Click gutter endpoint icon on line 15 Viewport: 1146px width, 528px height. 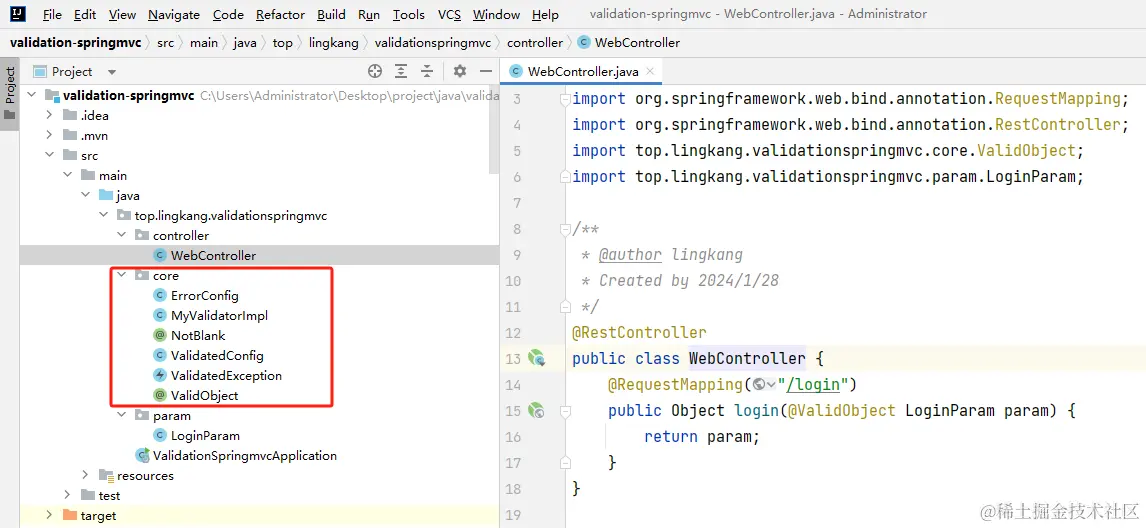pyautogui.click(x=537, y=410)
